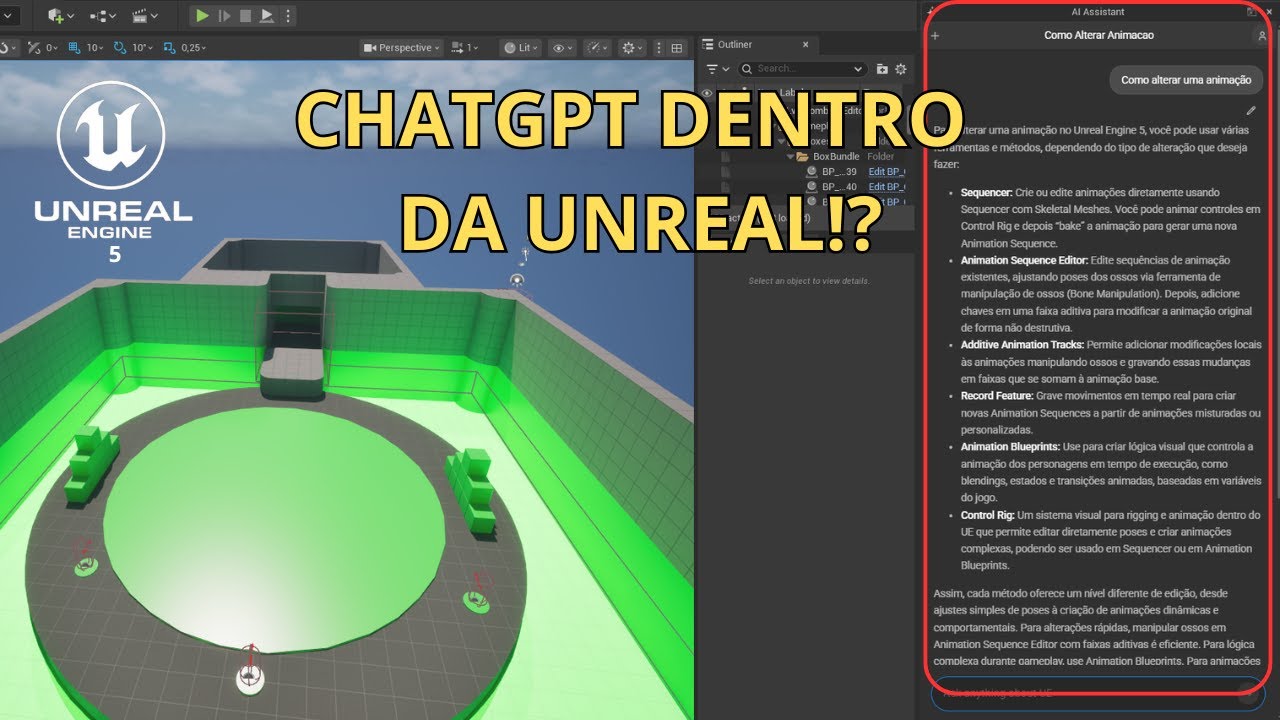Click the Sequencer bullet heading
This screenshot has height=720, width=1280.
(986, 192)
